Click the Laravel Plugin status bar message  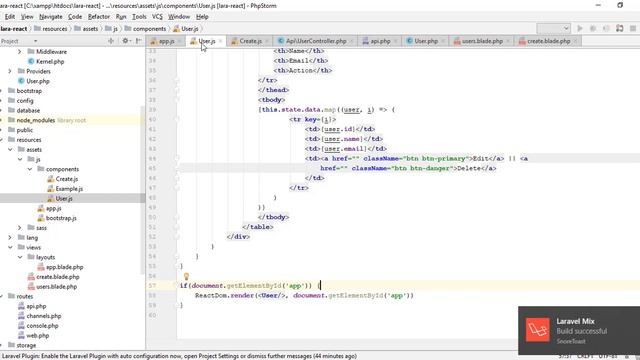click(179, 356)
